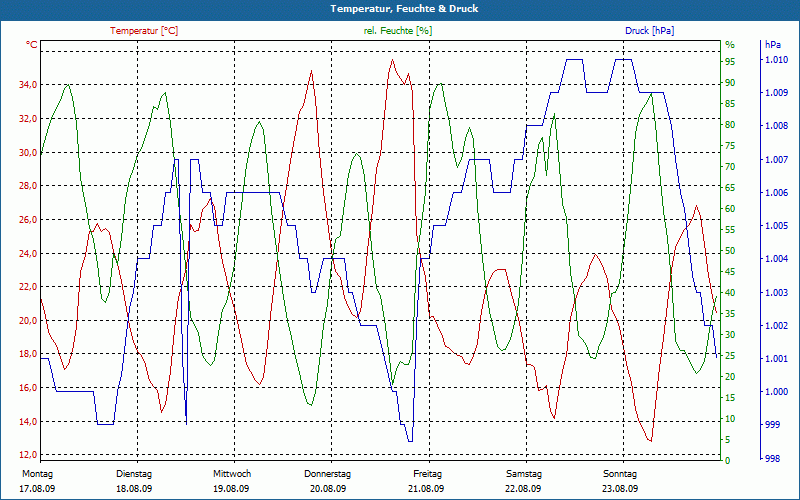
Task: Click the 10 humidity axis value
Action: [730, 419]
